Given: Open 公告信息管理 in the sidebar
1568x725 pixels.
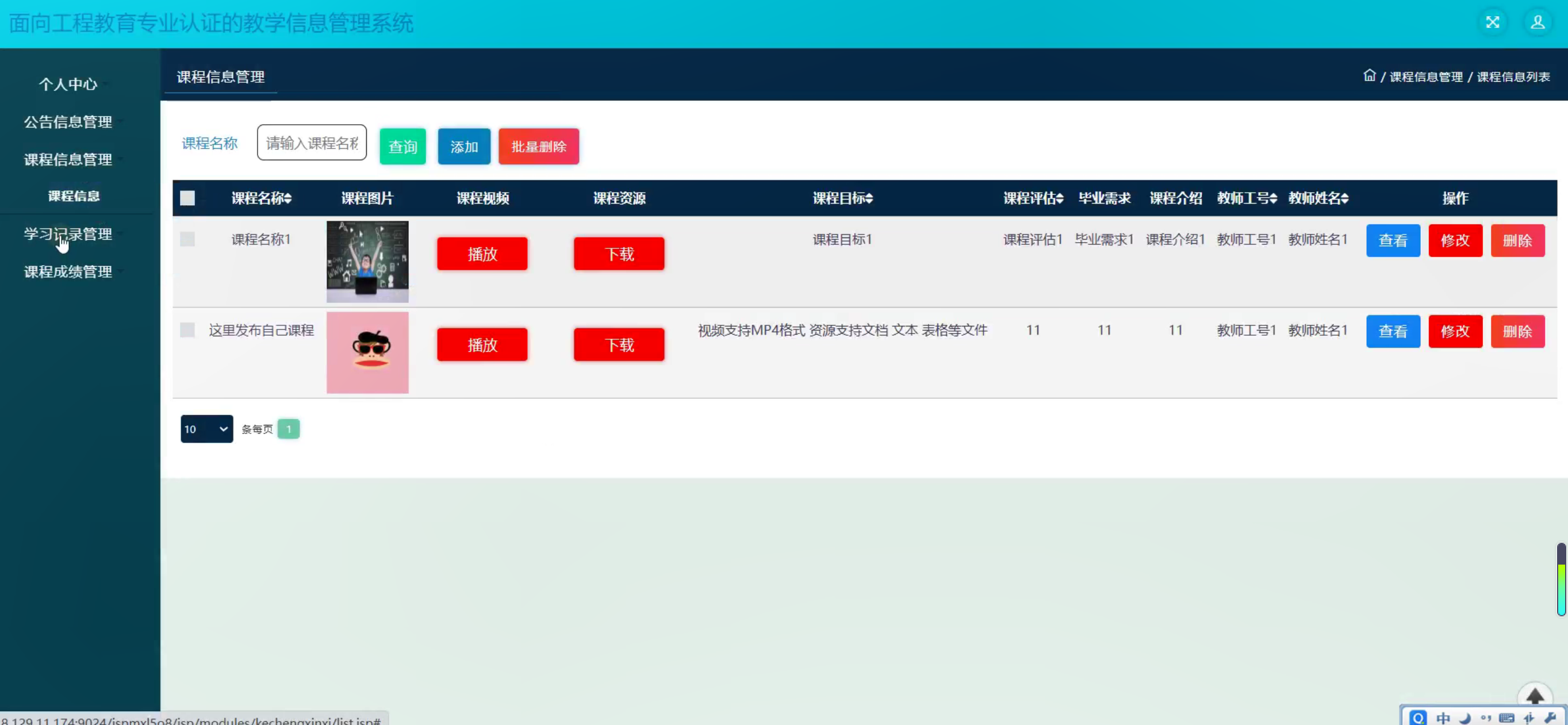Looking at the screenshot, I should (68, 122).
